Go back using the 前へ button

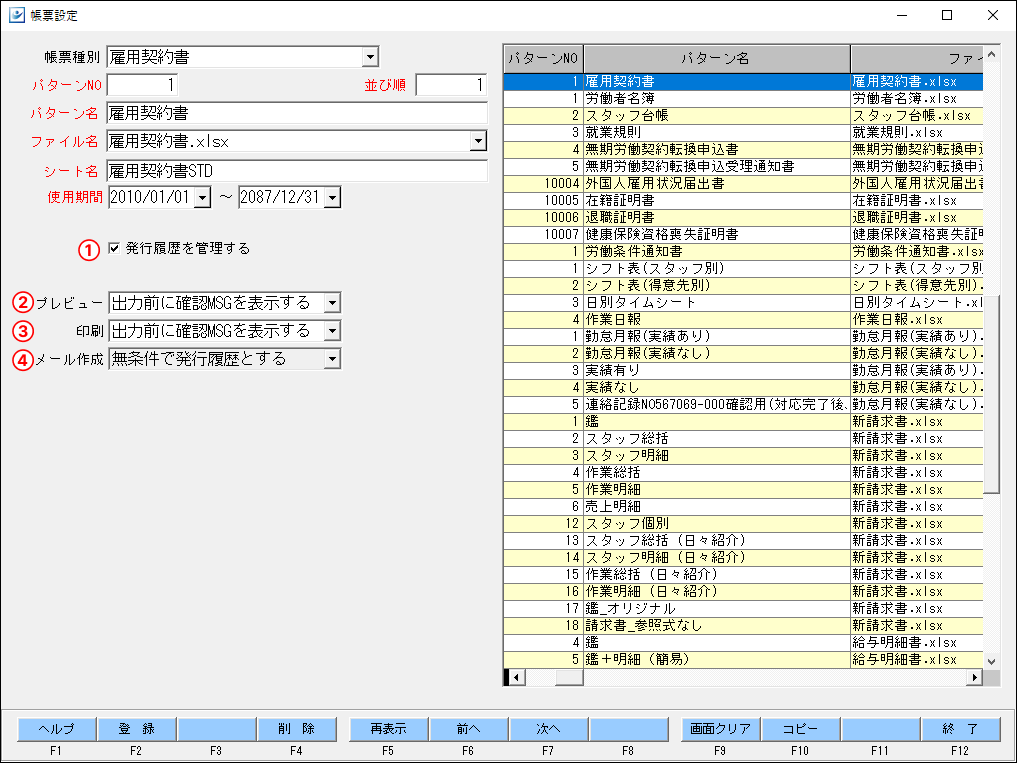coord(468,729)
